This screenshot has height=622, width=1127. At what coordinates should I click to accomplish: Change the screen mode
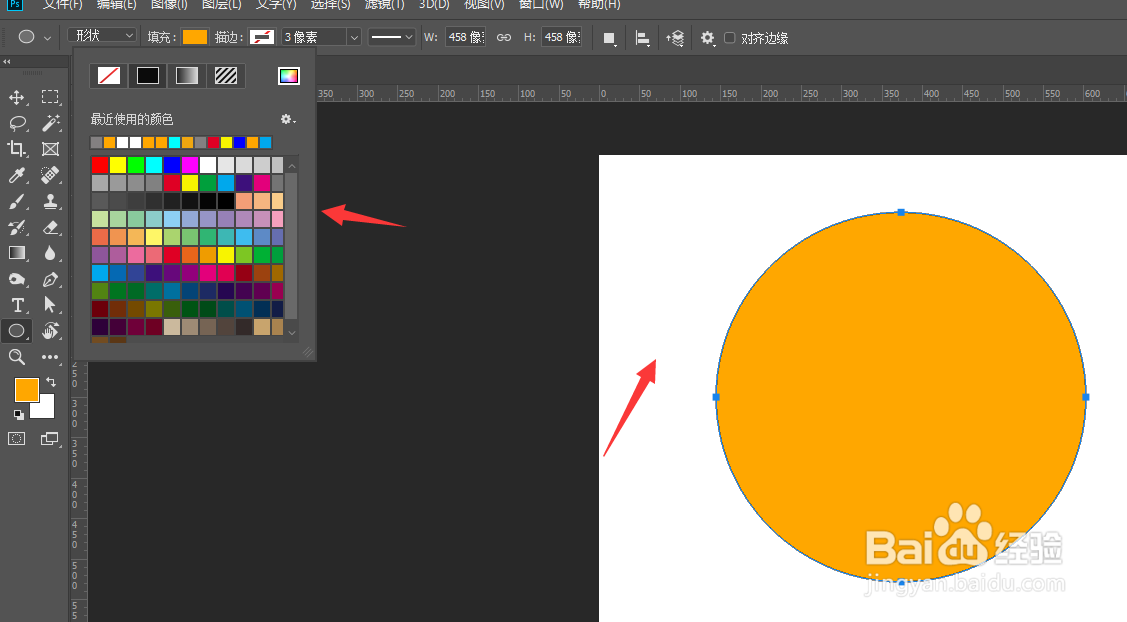point(50,439)
